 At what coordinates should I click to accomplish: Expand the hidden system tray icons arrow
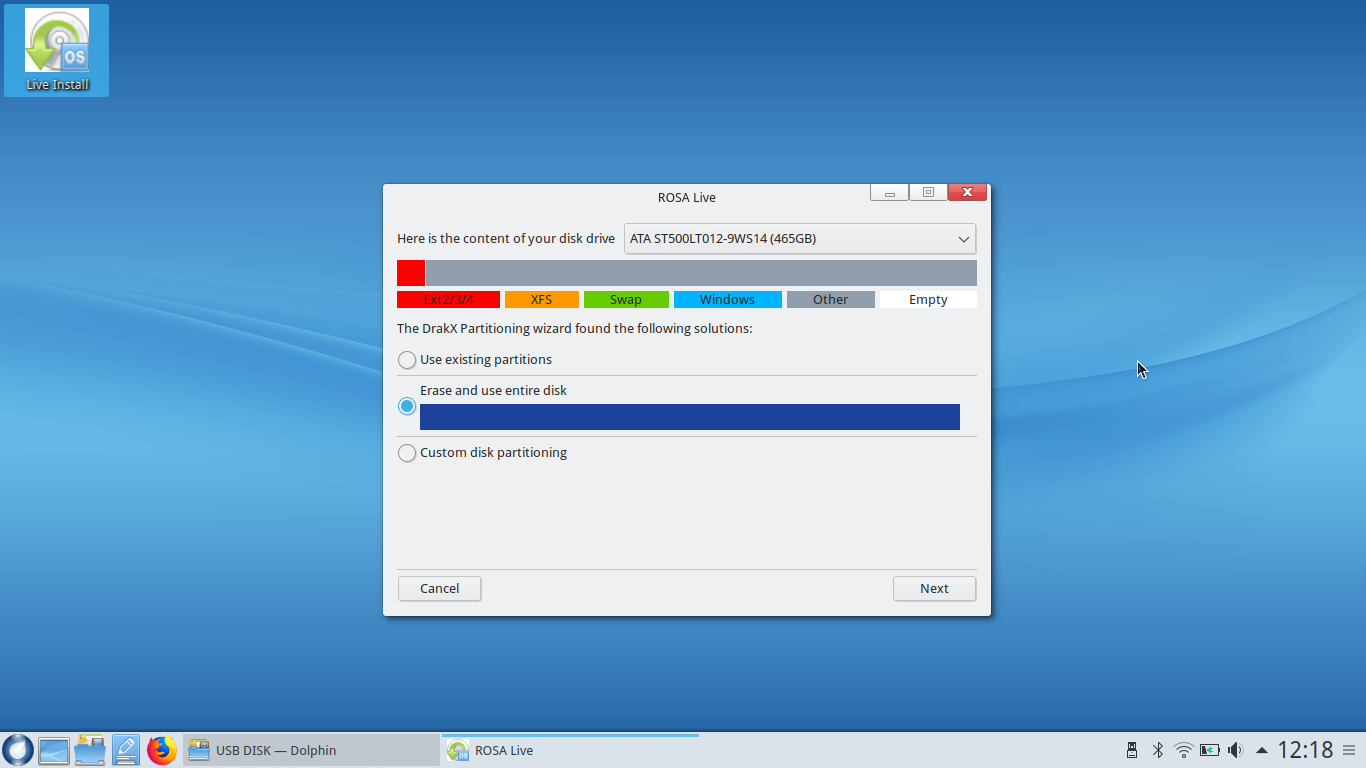point(1262,750)
